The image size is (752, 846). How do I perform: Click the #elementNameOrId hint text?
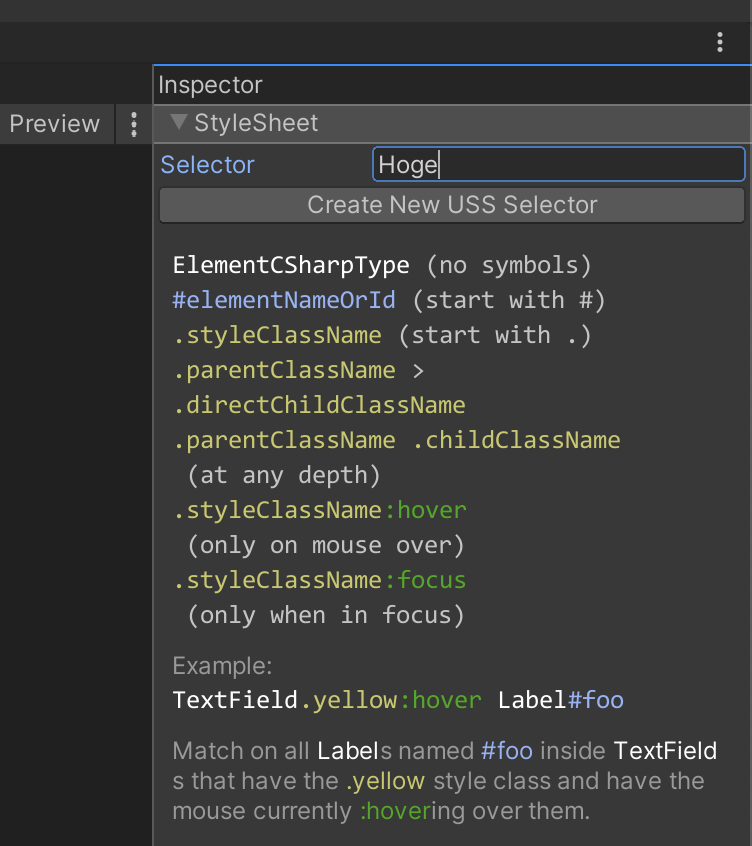tap(284, 300)
